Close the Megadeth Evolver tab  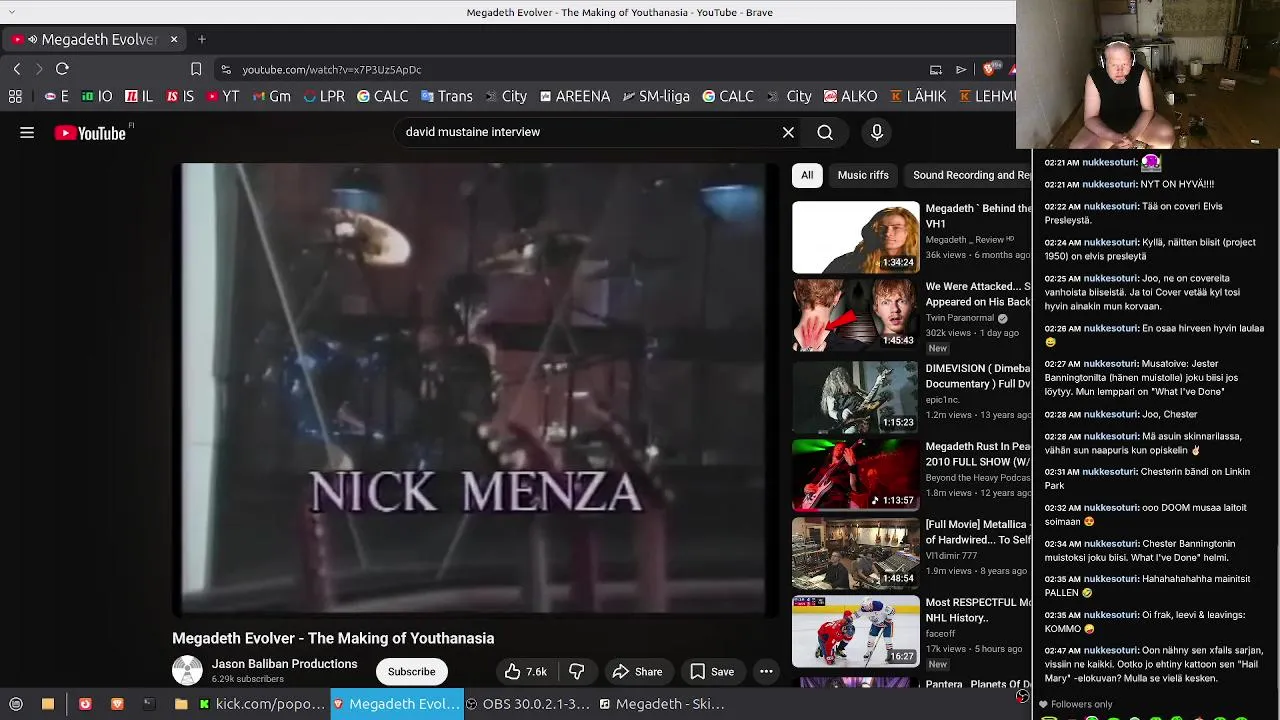pos(173,39)
